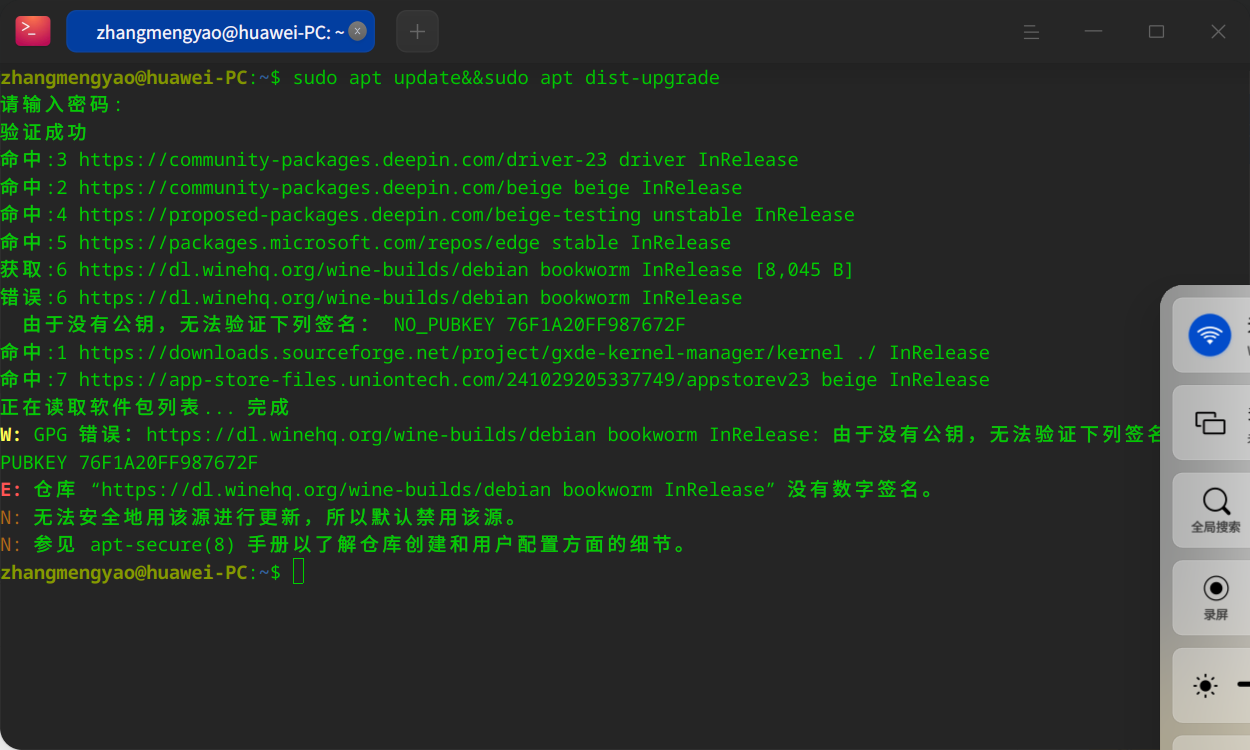Open a new terminal tab with plus button

coord(417,31)
